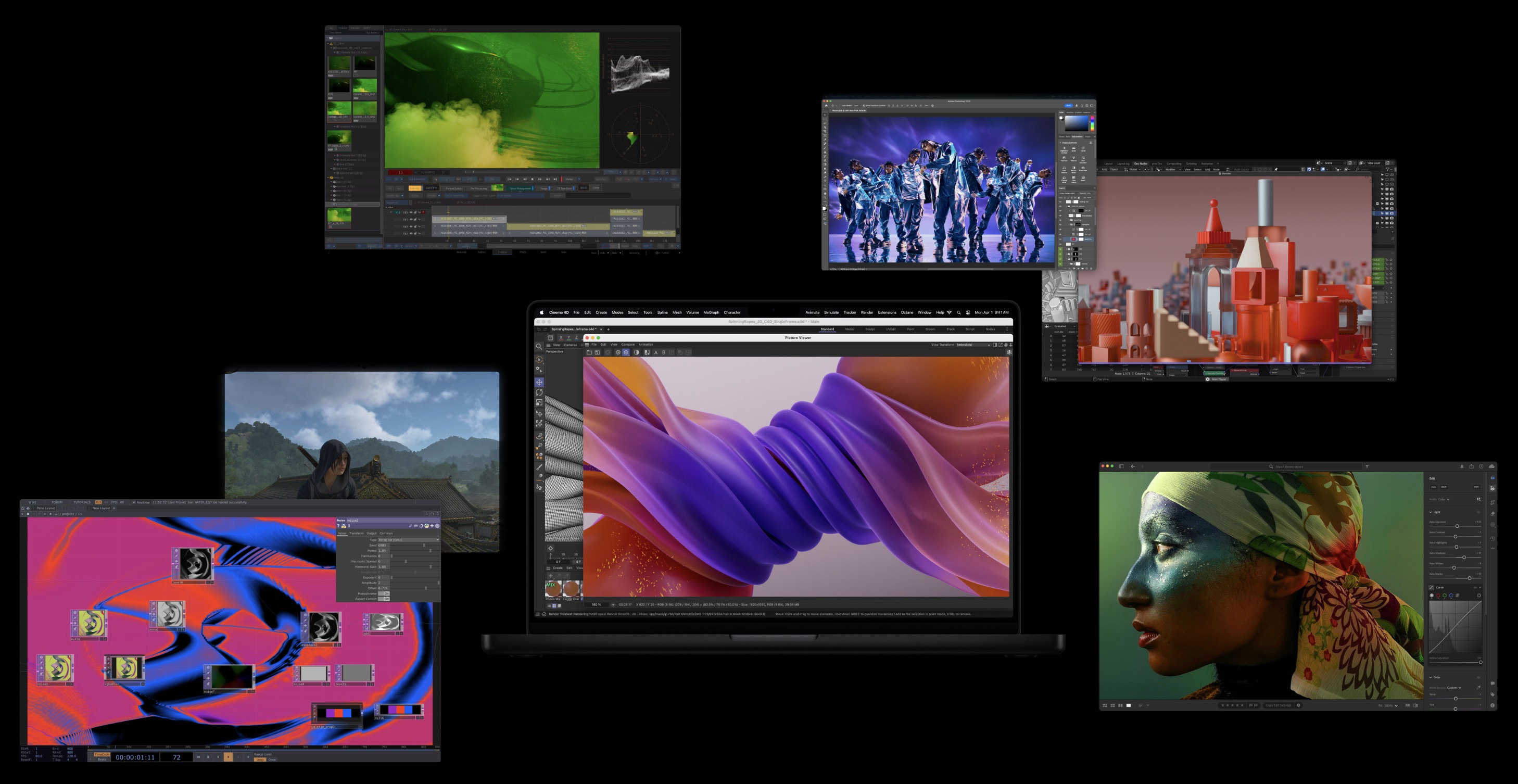Screen dimensions: 1518x784
Task: Click the filter funnel icon beside Lightroom search
Action: click(x=1367, y=466)
